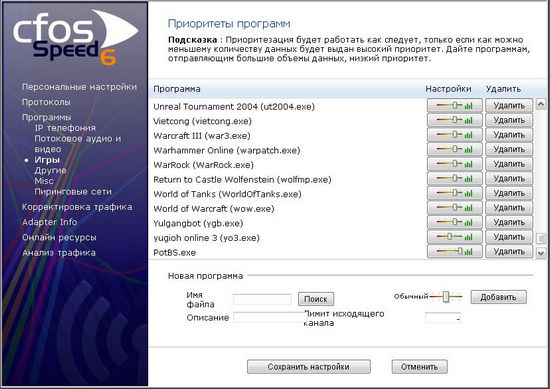550x389 pixels.
Task: Click Удалить for World of Warcraft
Action: [509, 208]
